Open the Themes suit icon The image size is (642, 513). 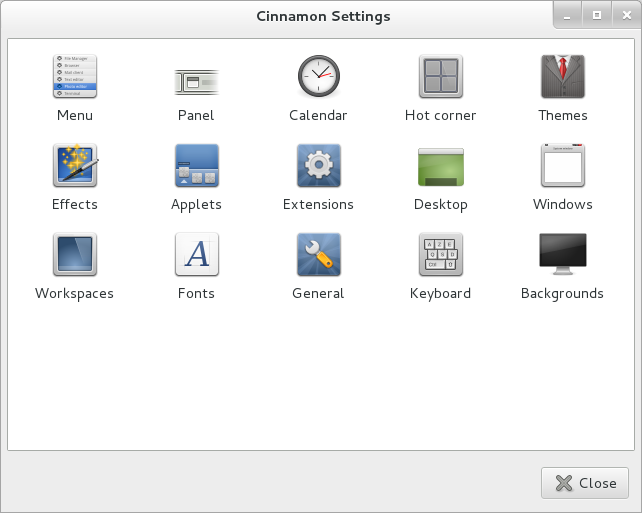click(x=563, y=76)
